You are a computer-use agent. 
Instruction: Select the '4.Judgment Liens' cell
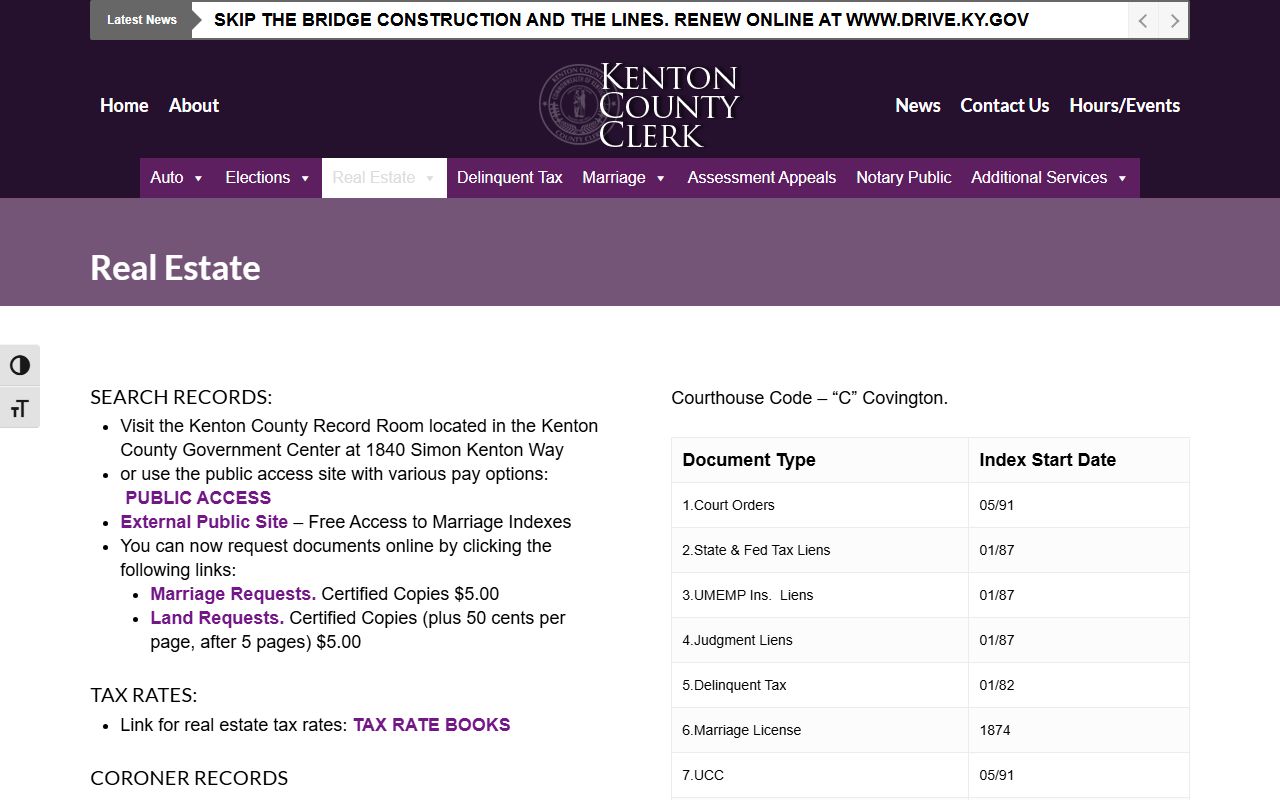coord(820,640)
